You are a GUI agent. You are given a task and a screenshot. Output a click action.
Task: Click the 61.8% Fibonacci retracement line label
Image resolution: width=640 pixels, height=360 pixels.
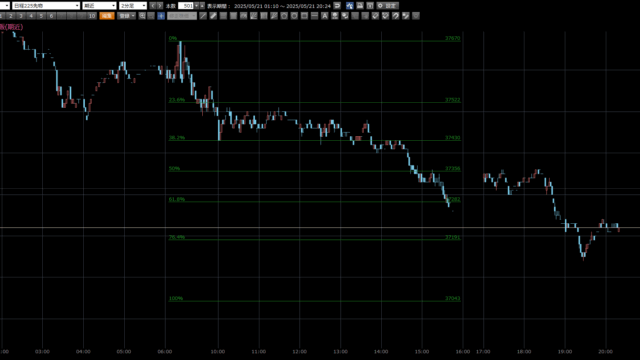[x=177, y=199]
